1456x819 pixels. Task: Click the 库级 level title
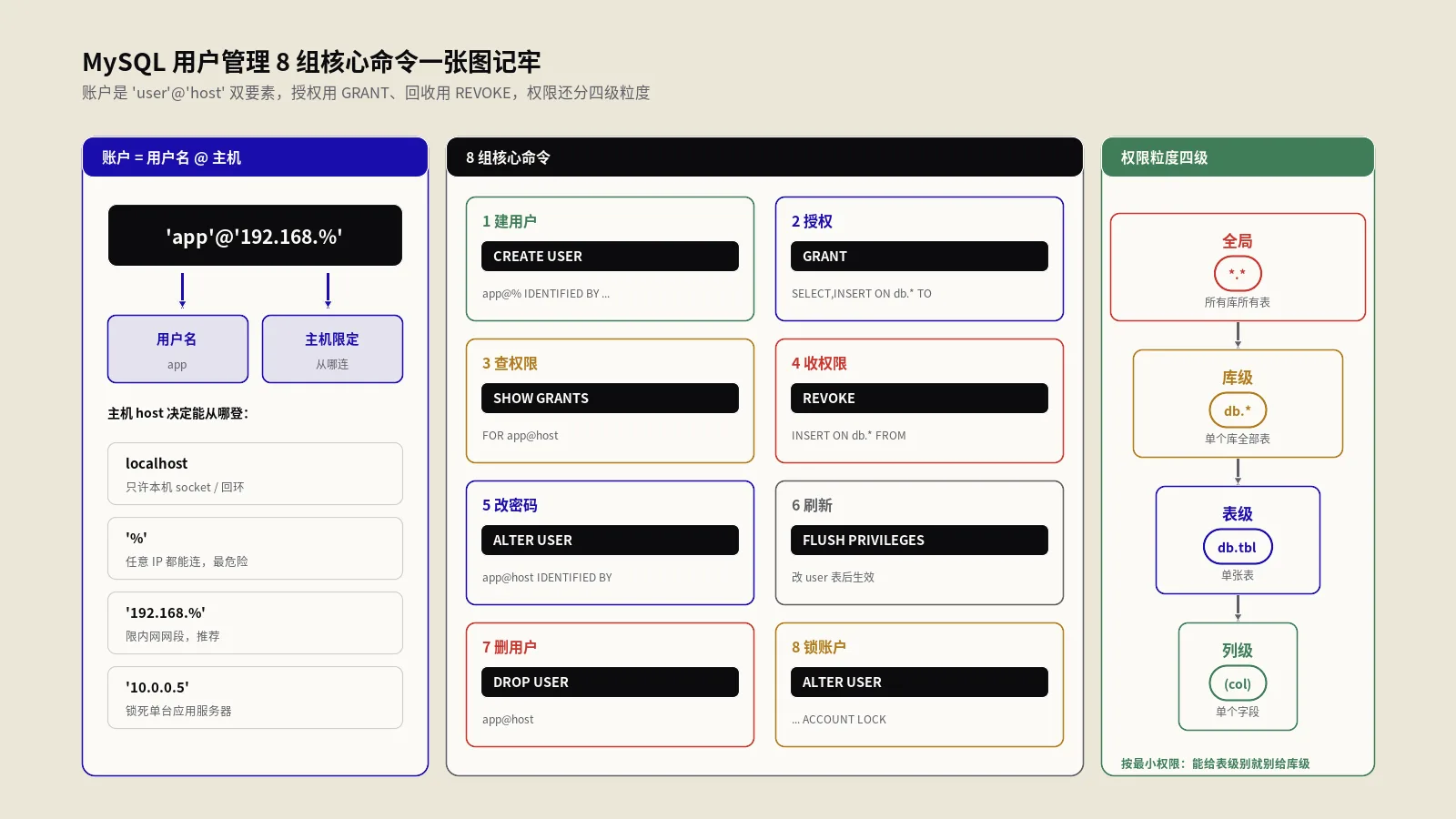(1238, 378)
